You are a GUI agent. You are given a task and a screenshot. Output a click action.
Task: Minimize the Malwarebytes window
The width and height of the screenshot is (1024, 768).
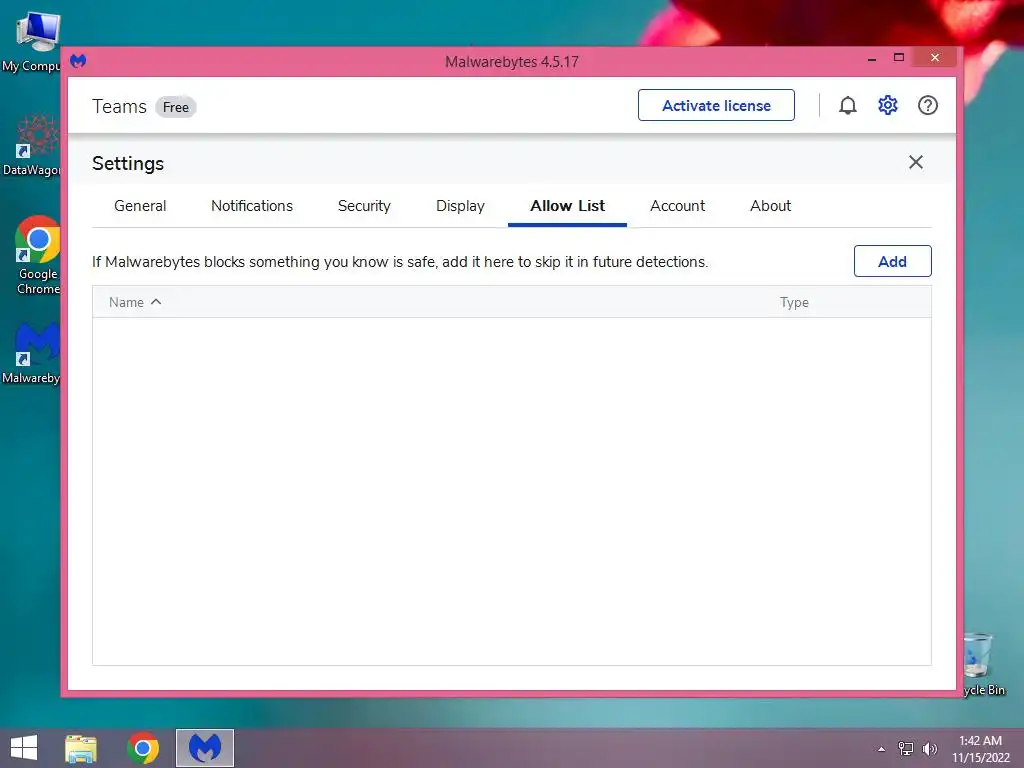(872, 59)
